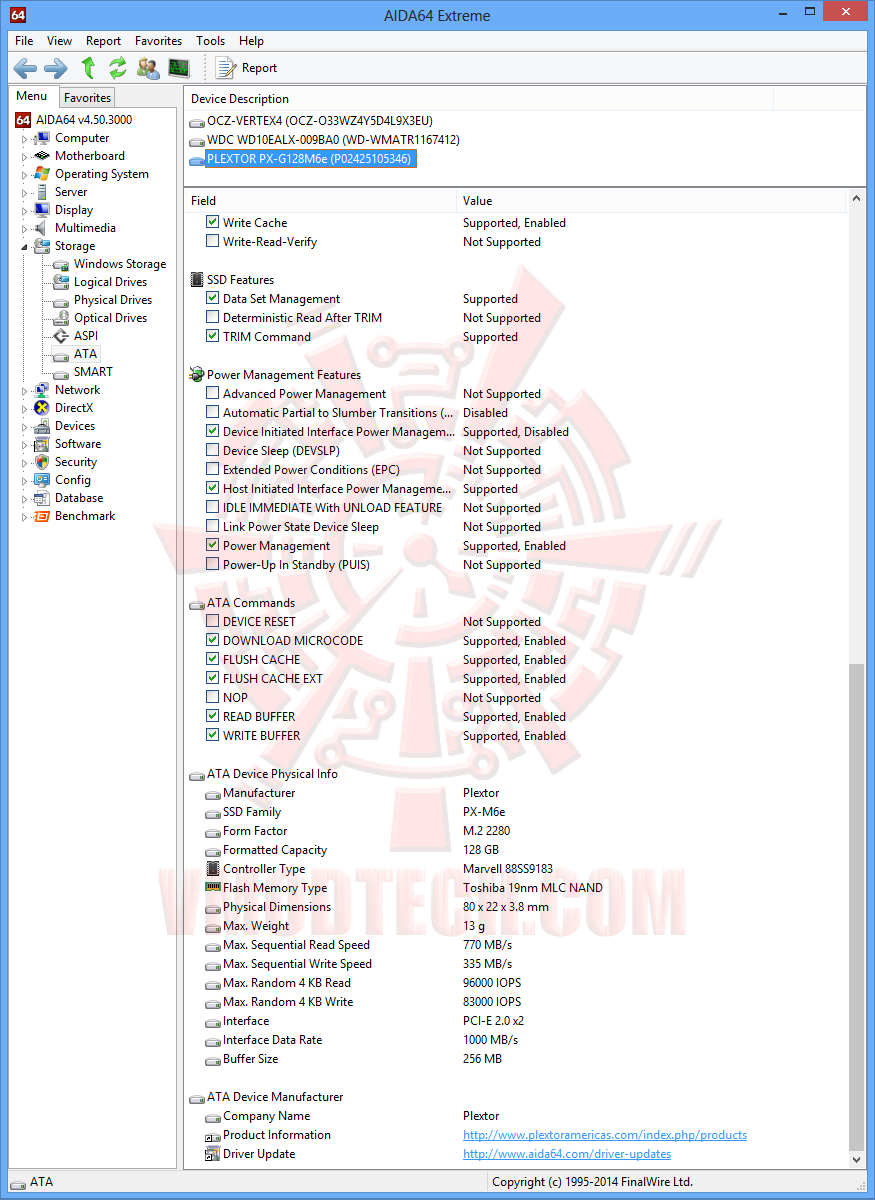
Task: Open Windows Storage under Storage
Action: coord(120,264)
